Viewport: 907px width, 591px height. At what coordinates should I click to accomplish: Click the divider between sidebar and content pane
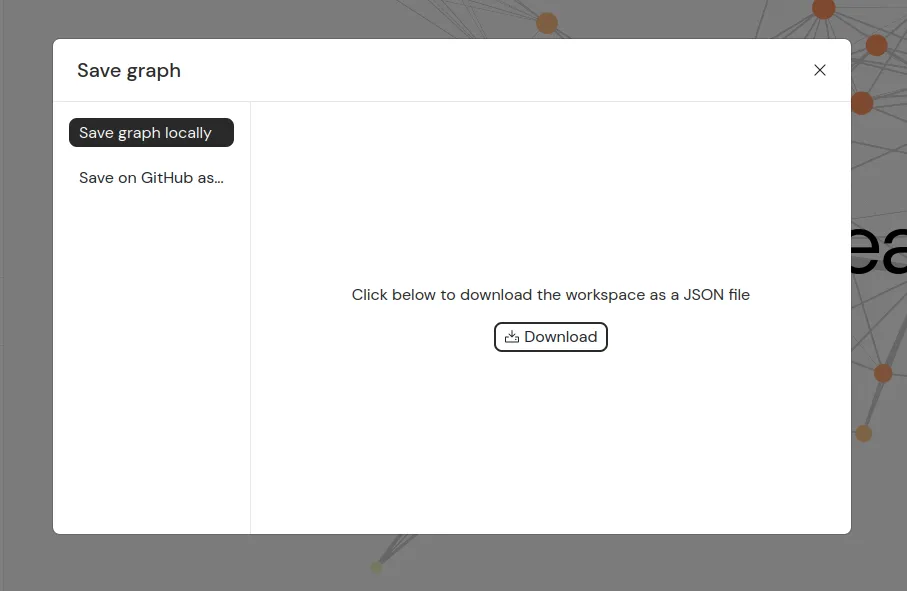point(250,320)
